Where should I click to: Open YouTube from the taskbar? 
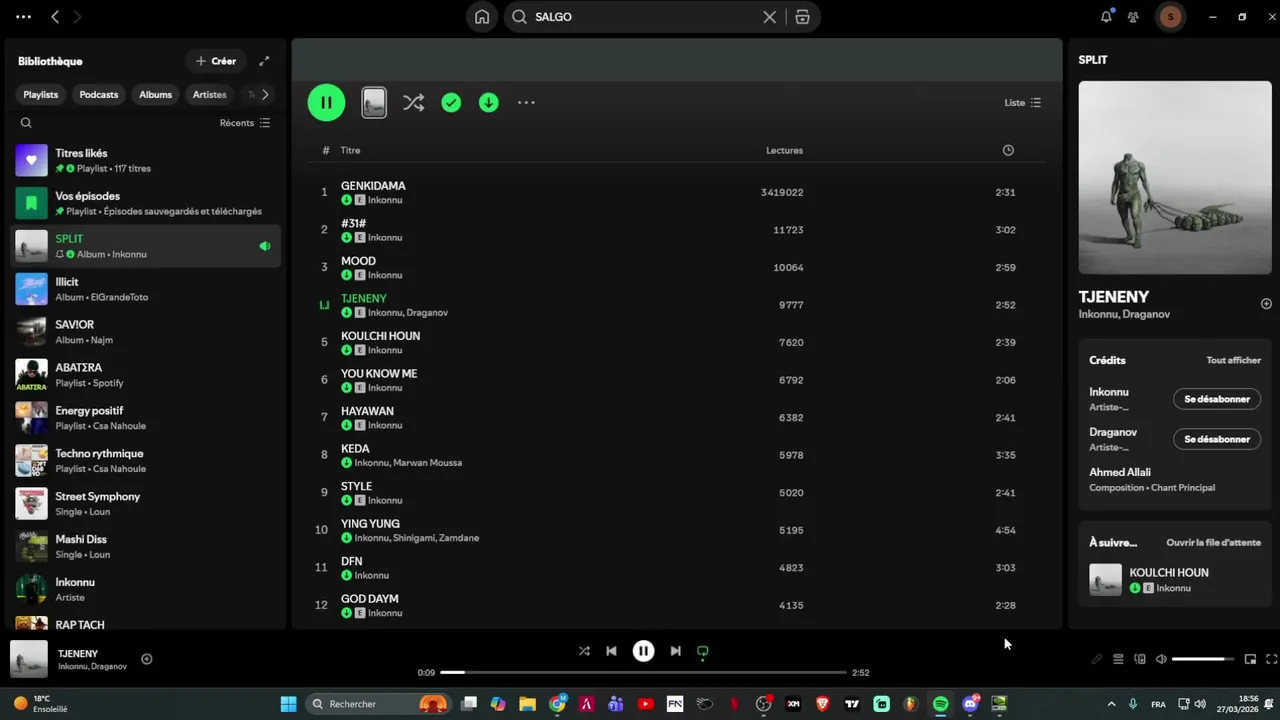[x=645, y=704]
